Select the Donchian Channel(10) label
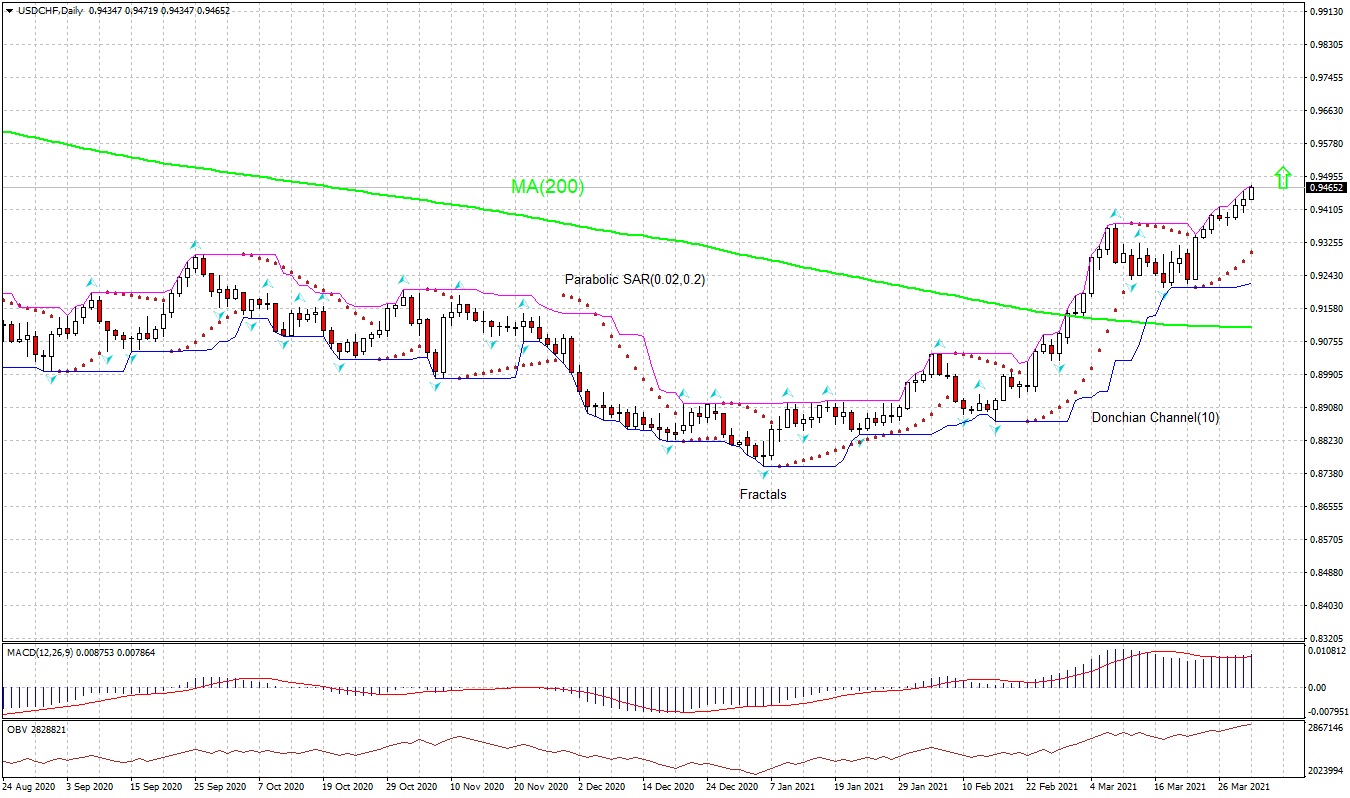This screenshot has width=1350, height=798. pos(1155,417)
